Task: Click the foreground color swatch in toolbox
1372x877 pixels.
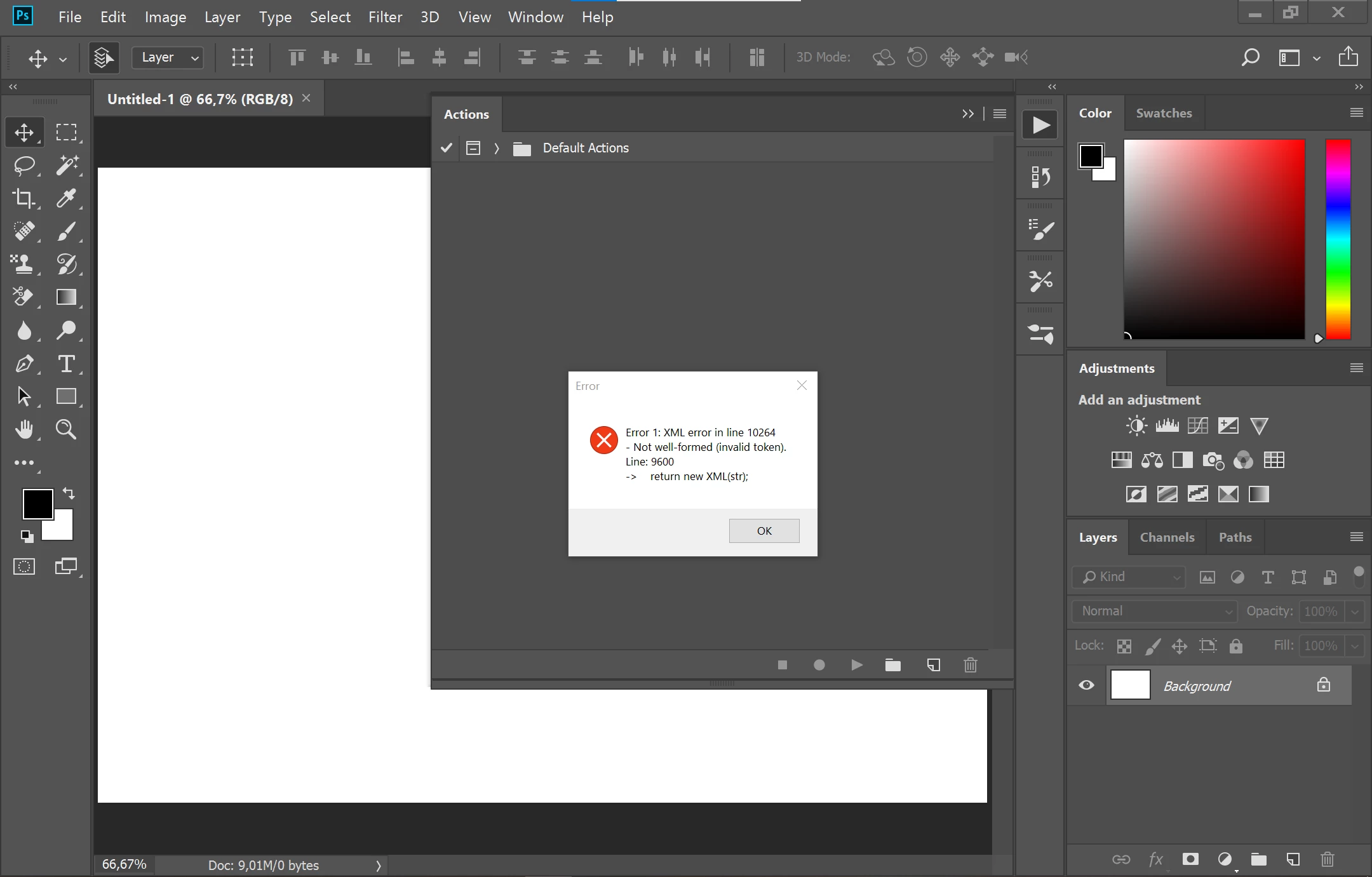Action: point(37,504)
